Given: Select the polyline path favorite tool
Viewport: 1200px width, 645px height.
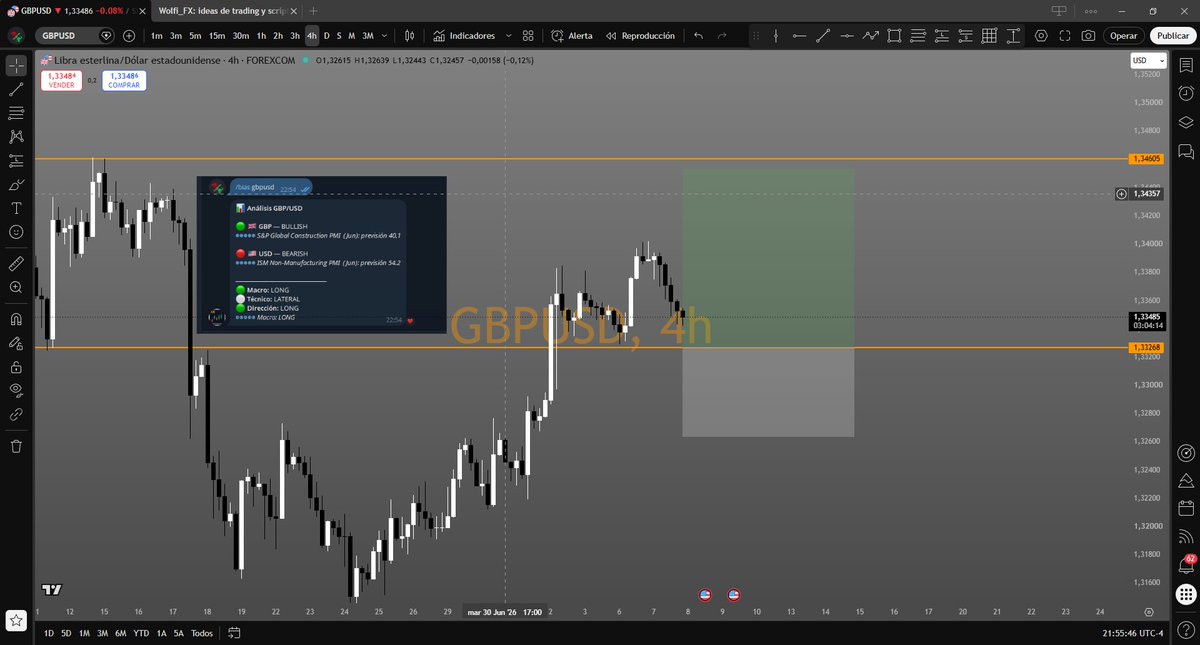Looking at the screenshot, I should (x=870, y=35).
